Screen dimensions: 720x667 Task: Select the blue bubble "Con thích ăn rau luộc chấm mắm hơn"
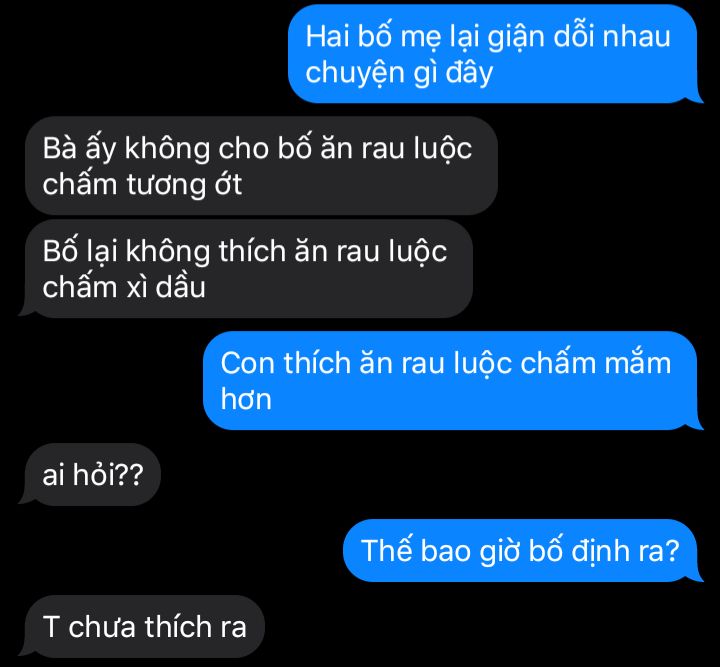click(x=450, y=381)
